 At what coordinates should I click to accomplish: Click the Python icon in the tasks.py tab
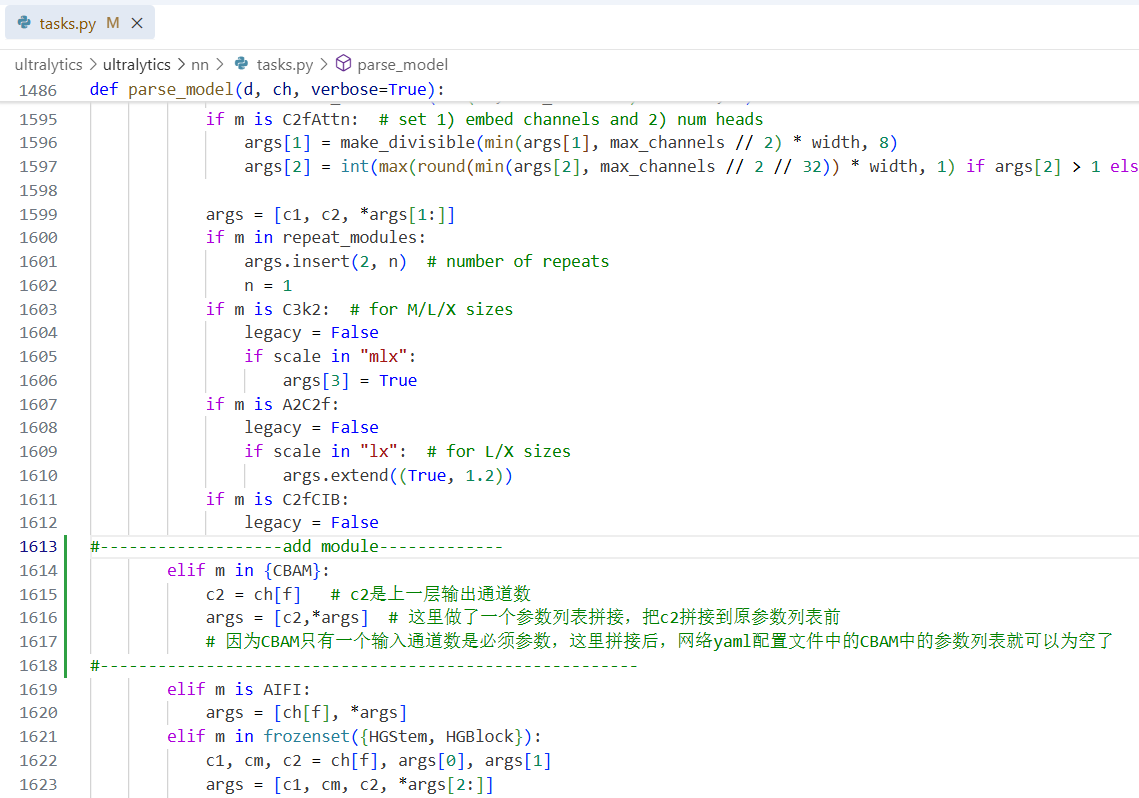[x=26, y=20]
